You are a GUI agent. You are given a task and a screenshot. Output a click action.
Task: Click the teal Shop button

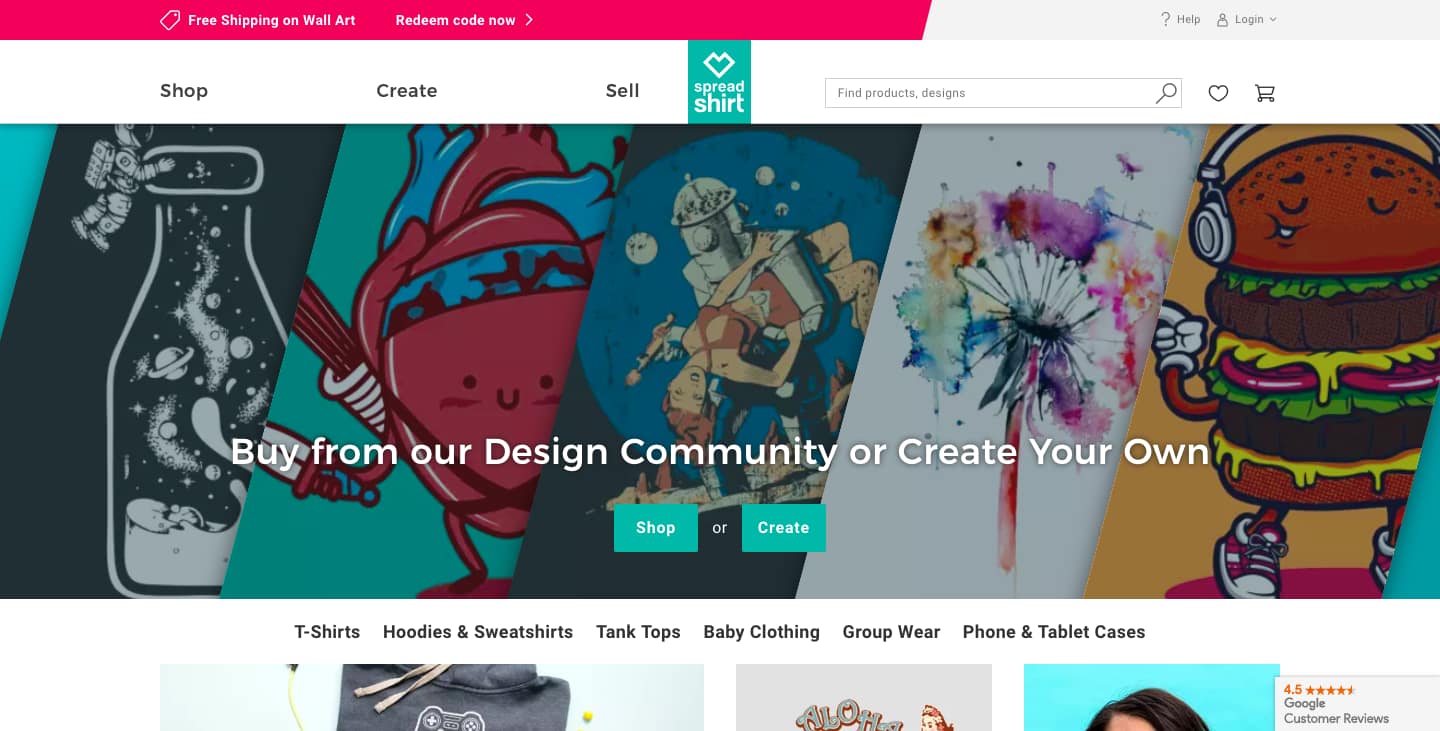click(656, 528)
